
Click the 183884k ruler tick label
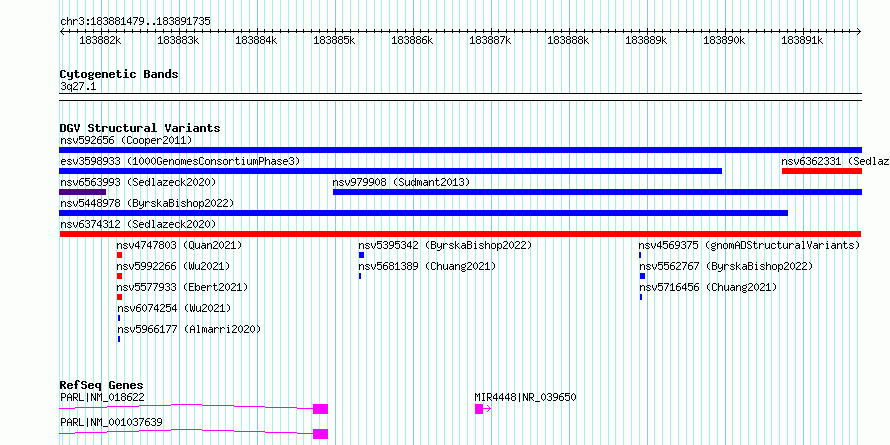[x=256, y=40]
